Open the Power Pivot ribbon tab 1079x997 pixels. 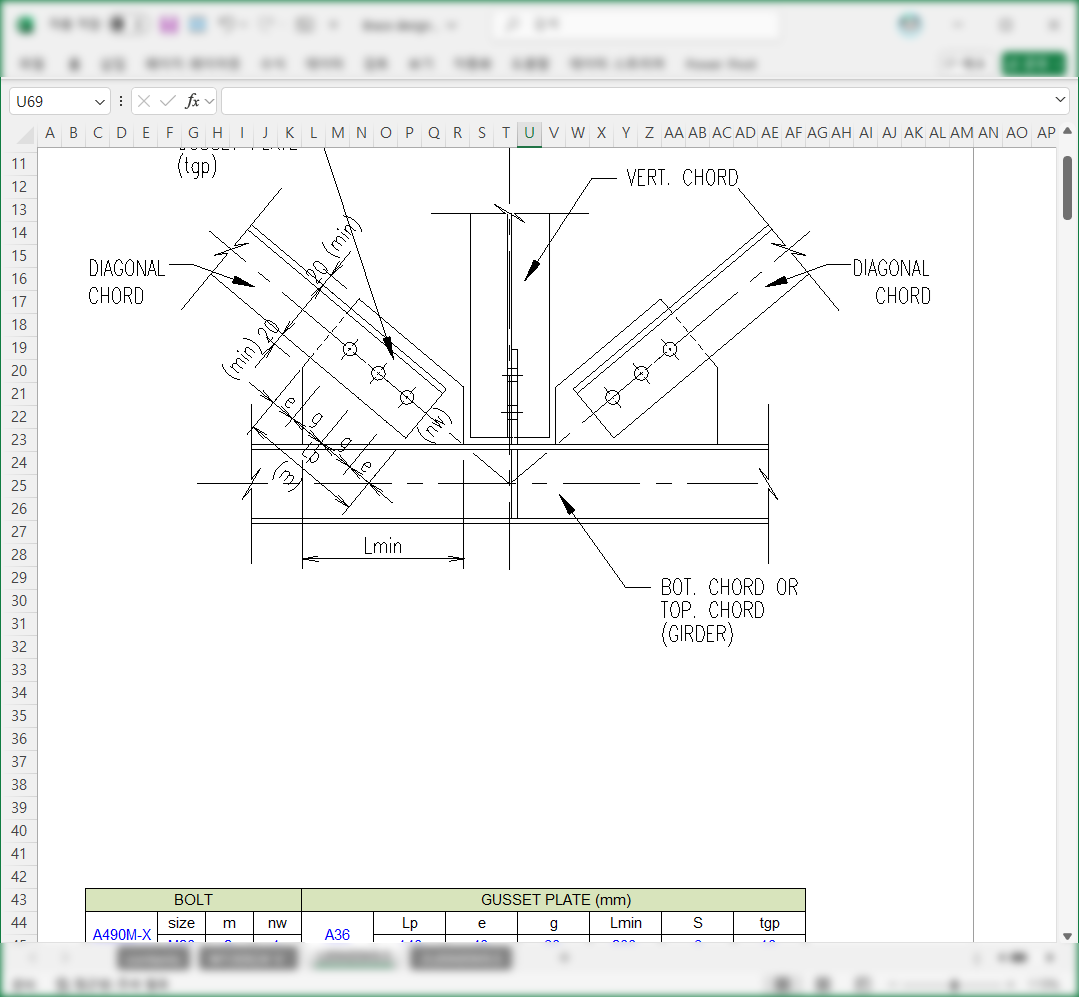[x=720, y=63]
